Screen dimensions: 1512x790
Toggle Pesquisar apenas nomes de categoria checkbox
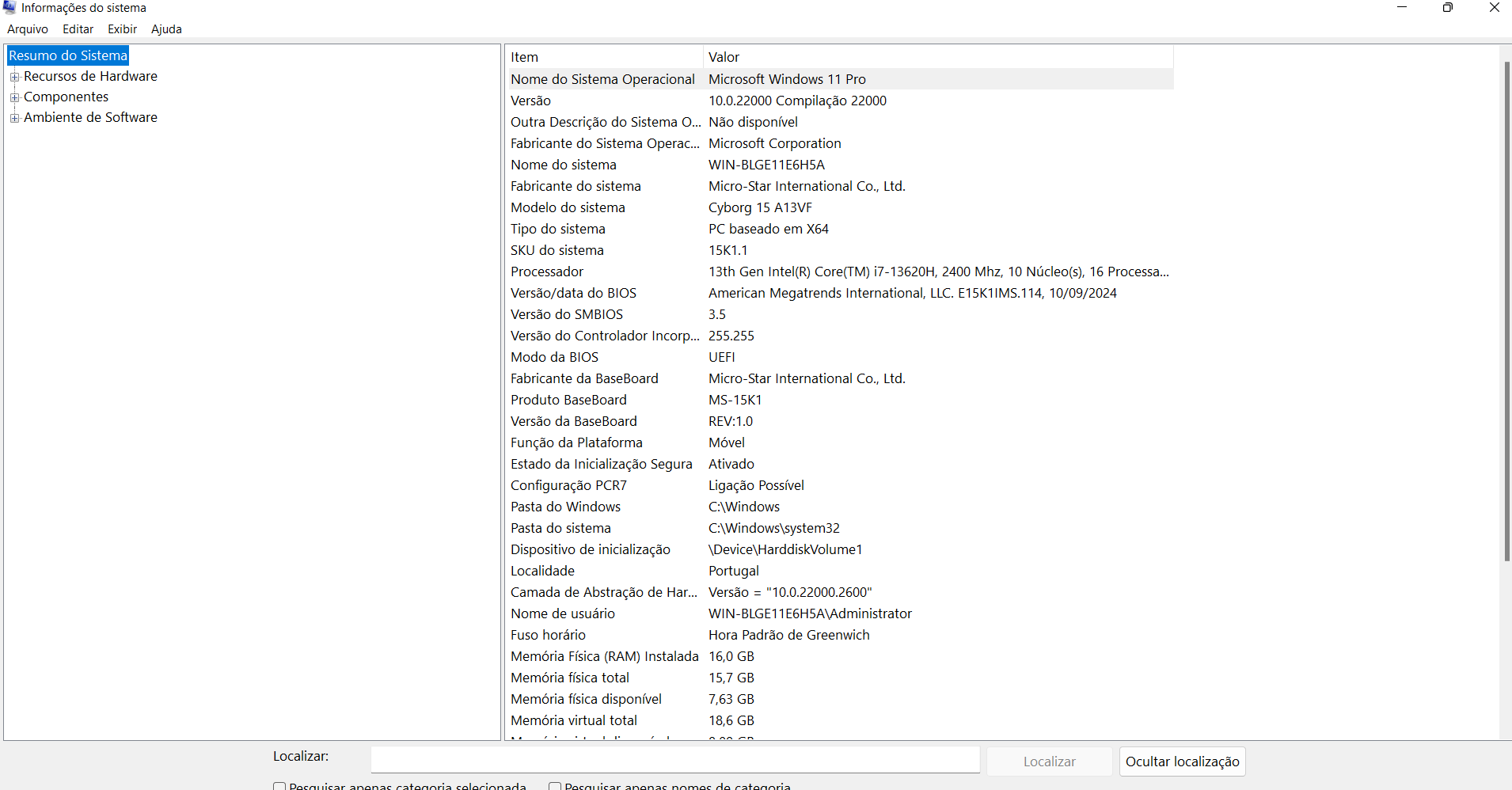coord(555,787)
